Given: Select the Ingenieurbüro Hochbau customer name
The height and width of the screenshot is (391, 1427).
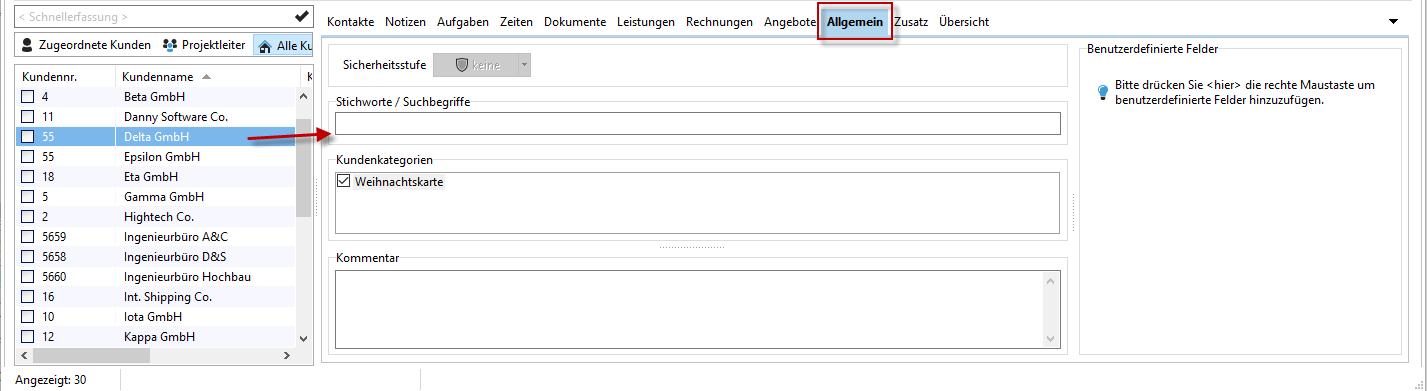Looking at the screenshot, I should tap(187, 277).
